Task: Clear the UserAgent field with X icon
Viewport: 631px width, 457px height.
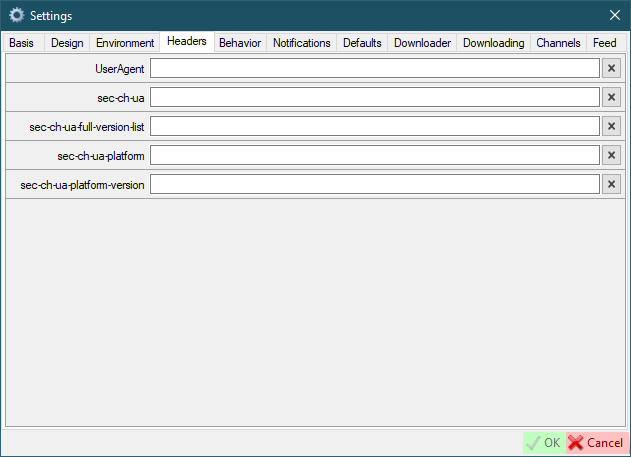Action: click(612, 68)
